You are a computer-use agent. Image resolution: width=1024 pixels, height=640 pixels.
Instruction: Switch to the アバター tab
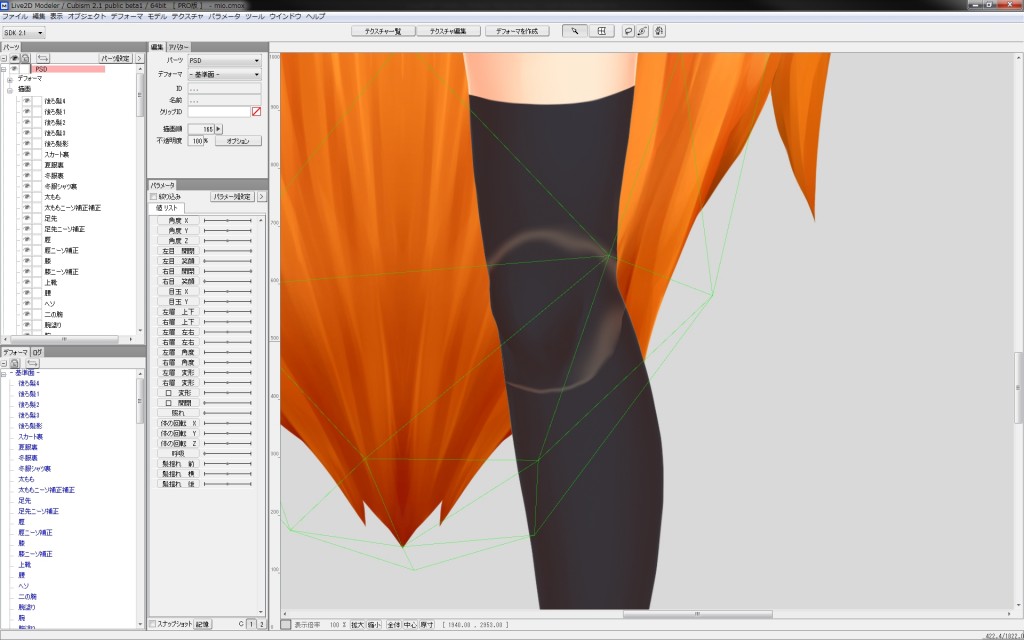click(178, 47)
